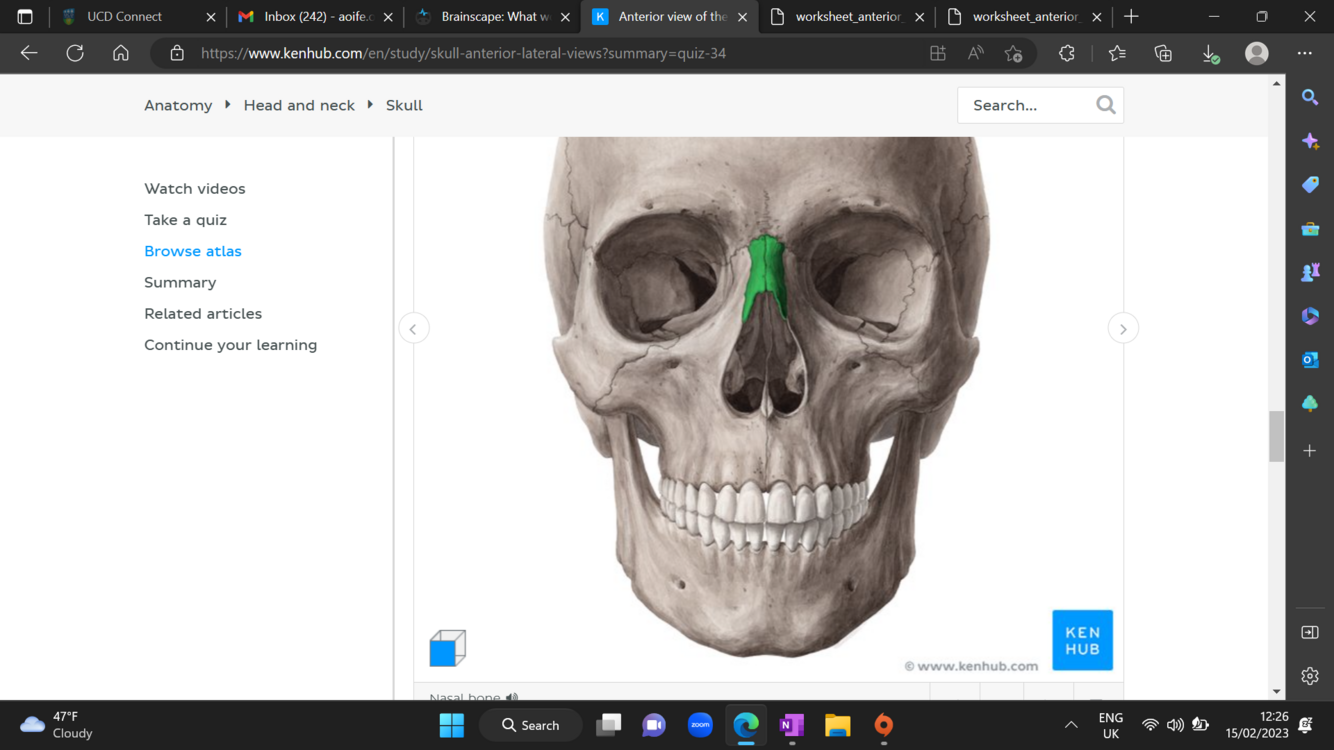Open the split screen icon in address bar
The image size is (1334, 750).
point(938,53)
